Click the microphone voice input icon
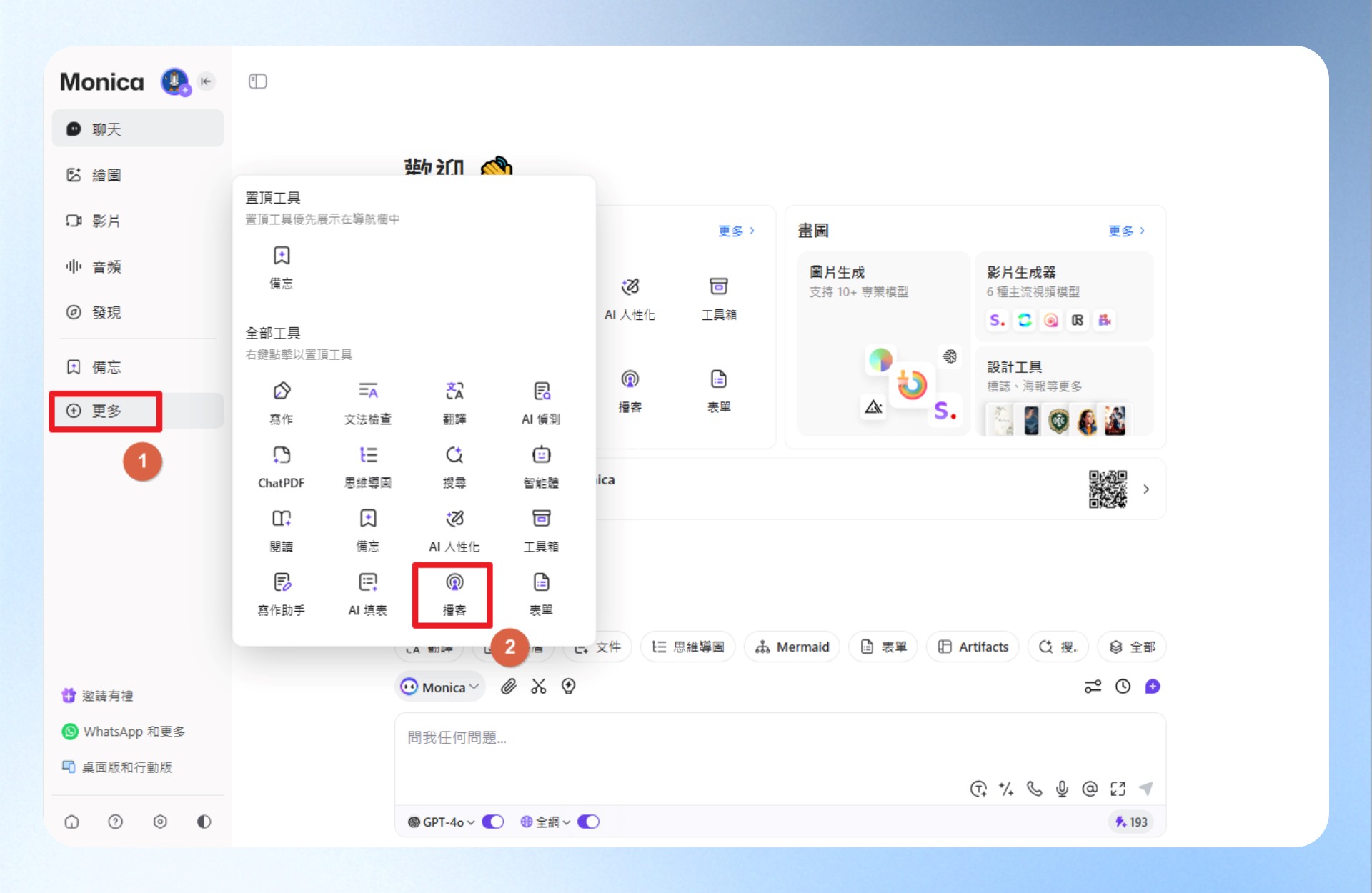This screenshot has width=1372, height=893. (1062, 789)
